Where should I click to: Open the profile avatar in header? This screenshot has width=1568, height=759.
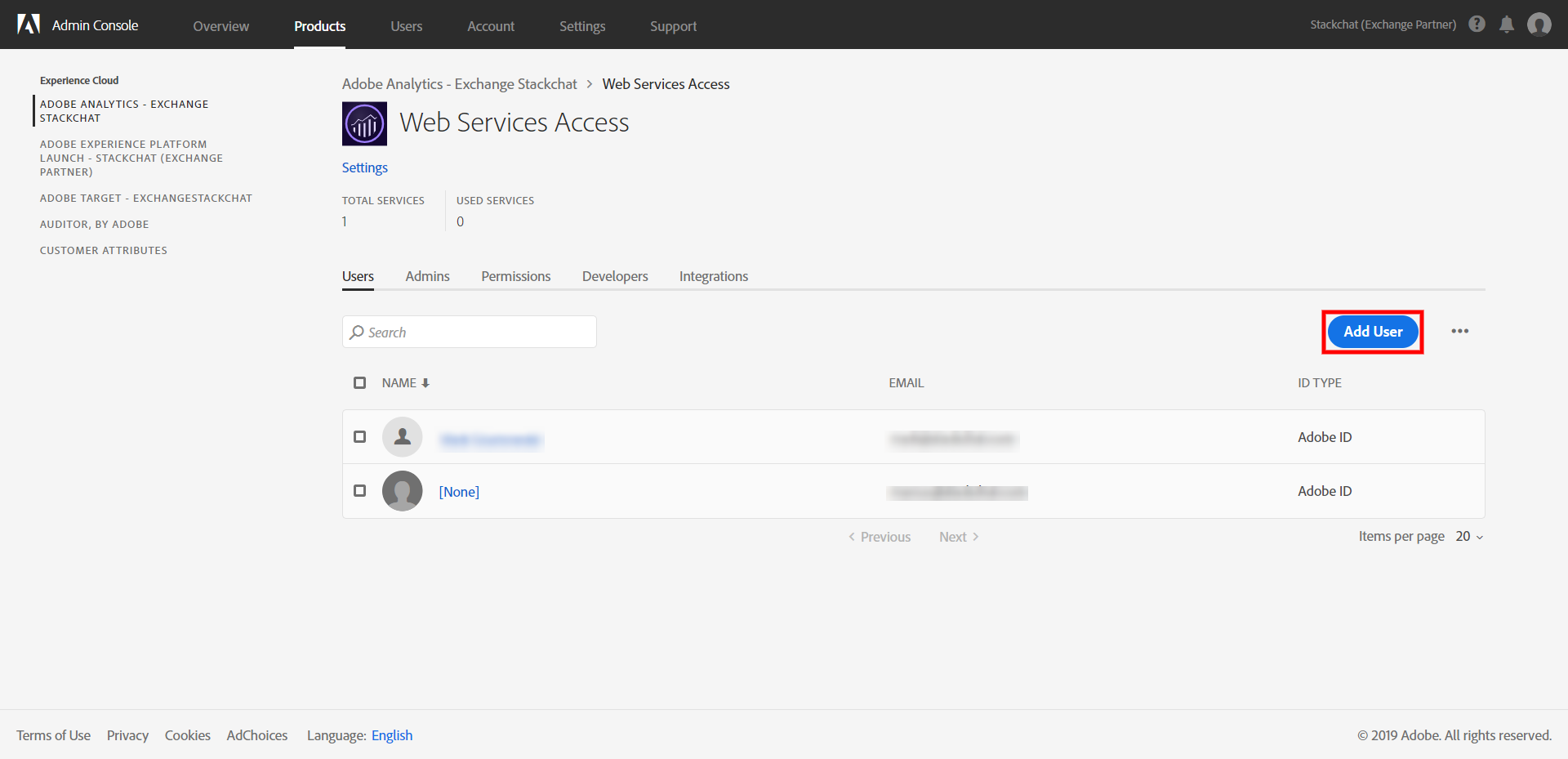[1539, 25]
